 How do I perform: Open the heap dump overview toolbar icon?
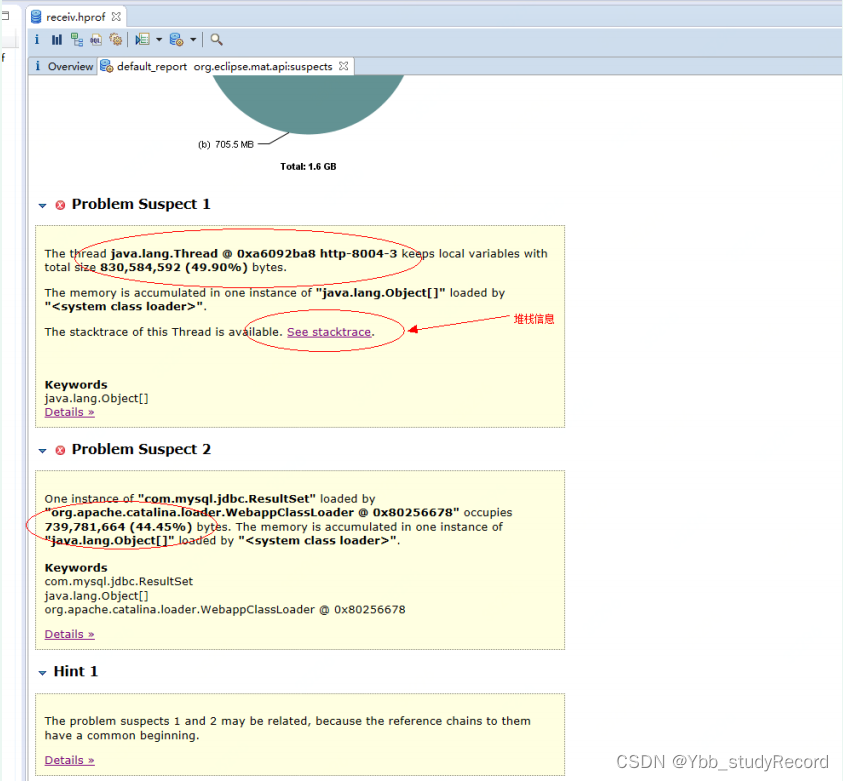click(x=37, y=39)
